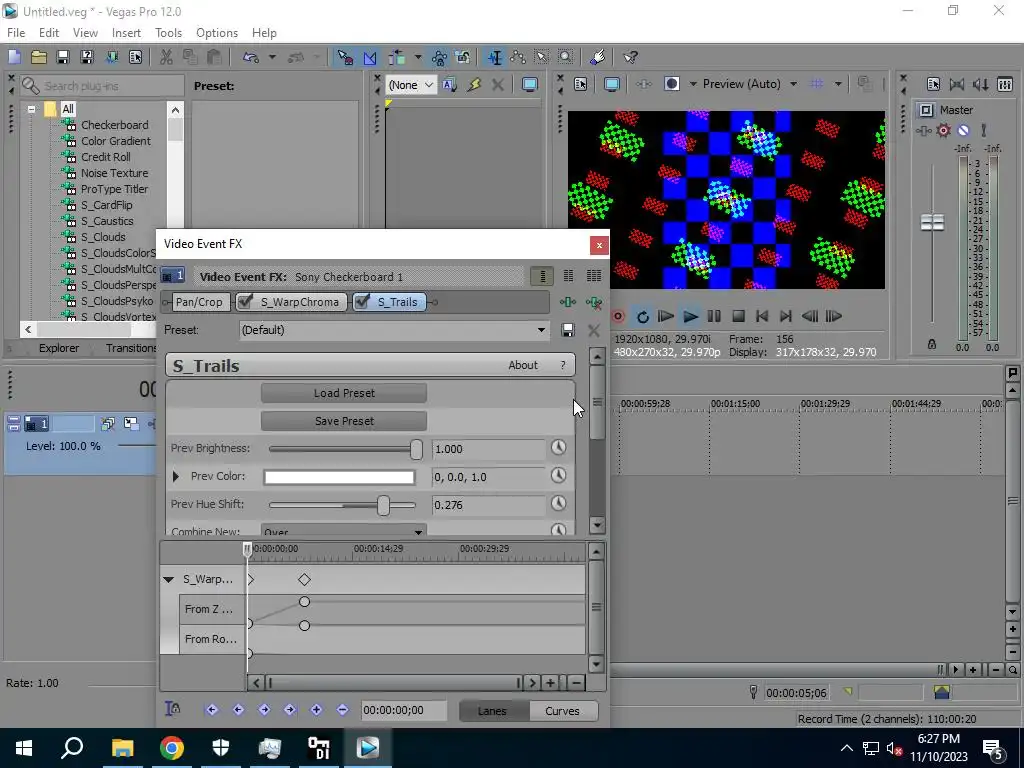This screenshot has width=1024, height=768.
Task: Open the undo history dropdown arrow
Action: click(x=272, y=57)
